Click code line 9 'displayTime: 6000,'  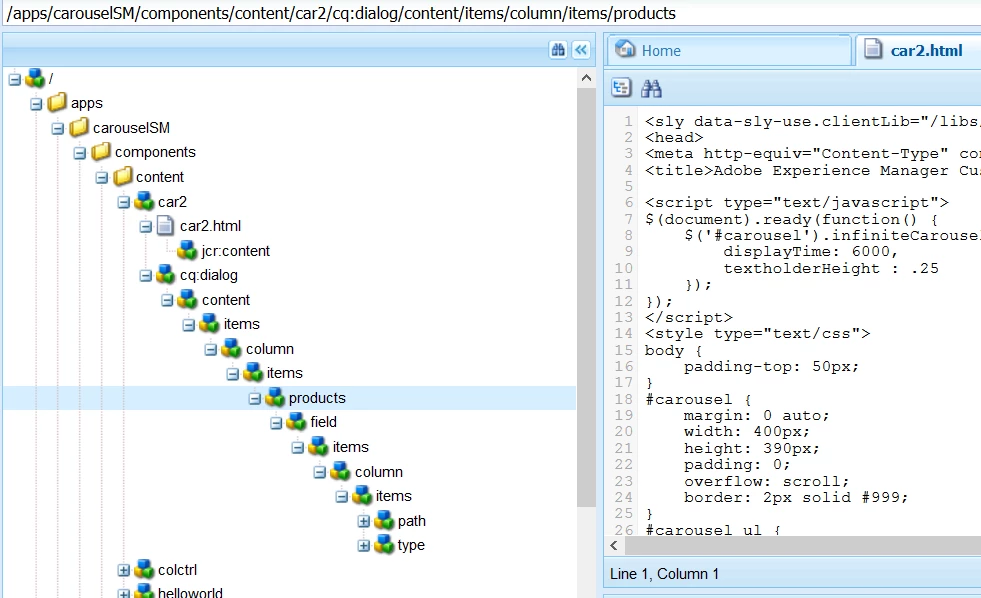[811, 251]
